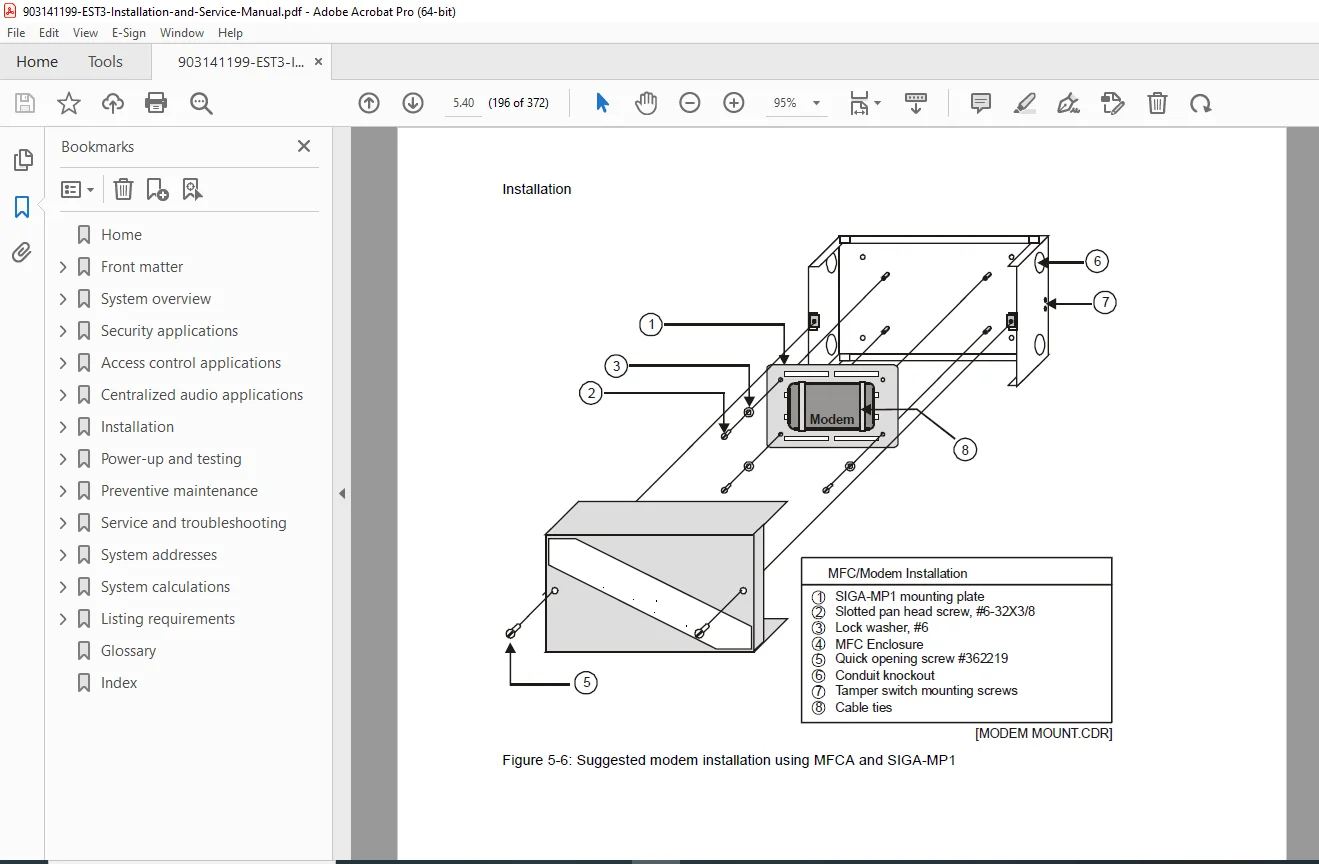This screenshot has height=864, width=1319.
Task: Add a sticky note comment
Action: pyautogui.click(x=981, y=103)
